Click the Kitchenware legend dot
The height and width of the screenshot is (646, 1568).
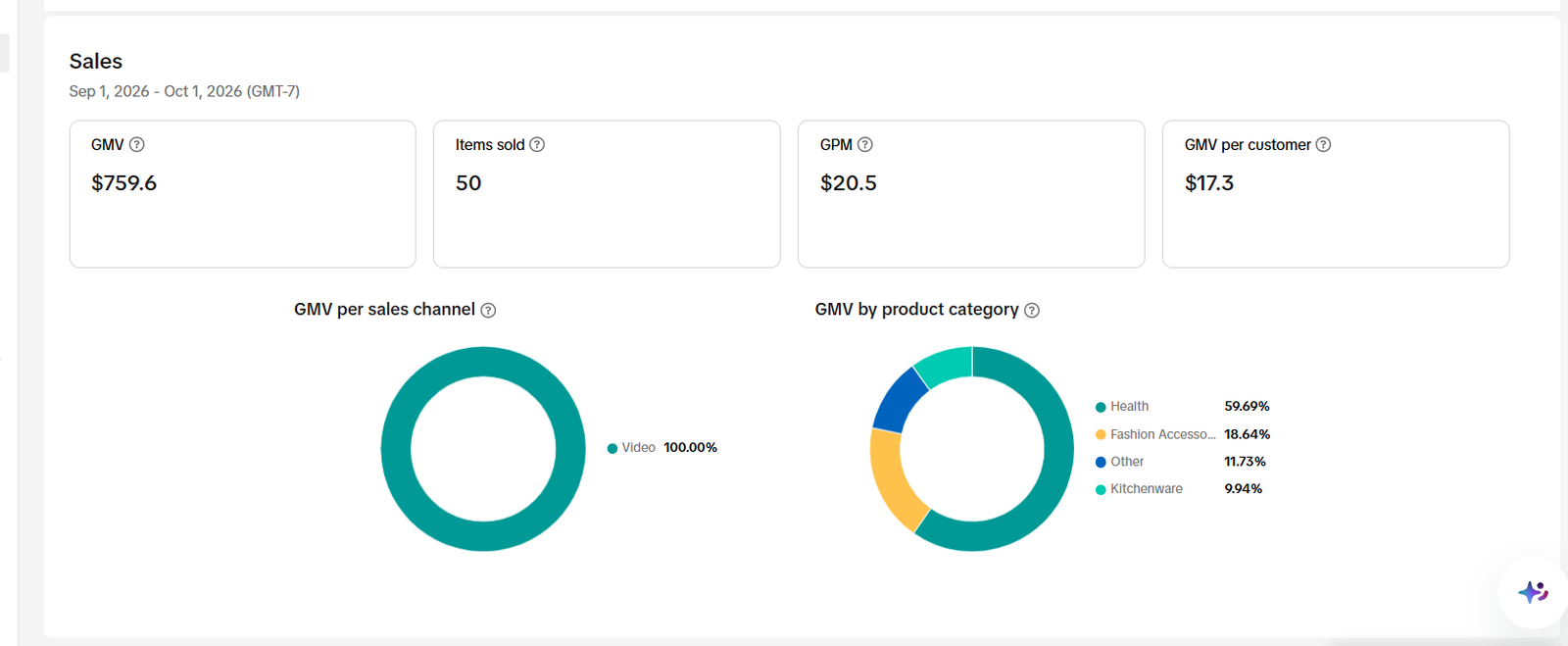click(x=1101, y=489)
